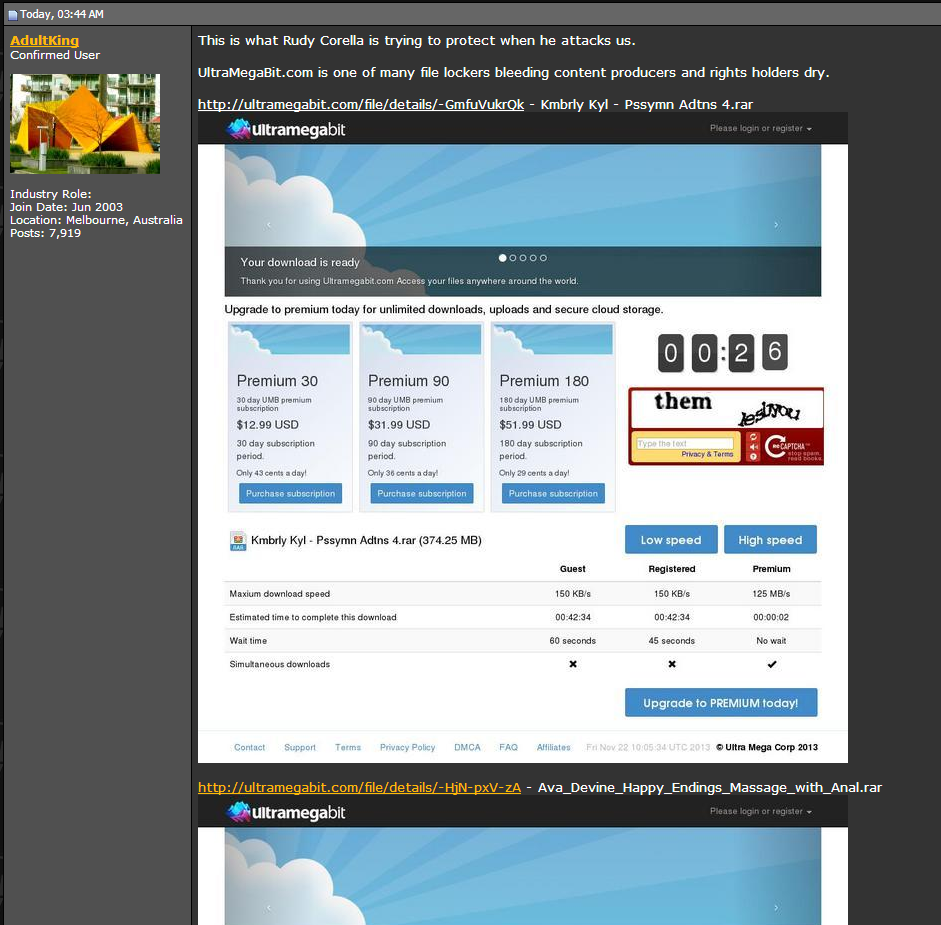
Task: Click the post icon beside the timestamp
Action: (13, 15)
